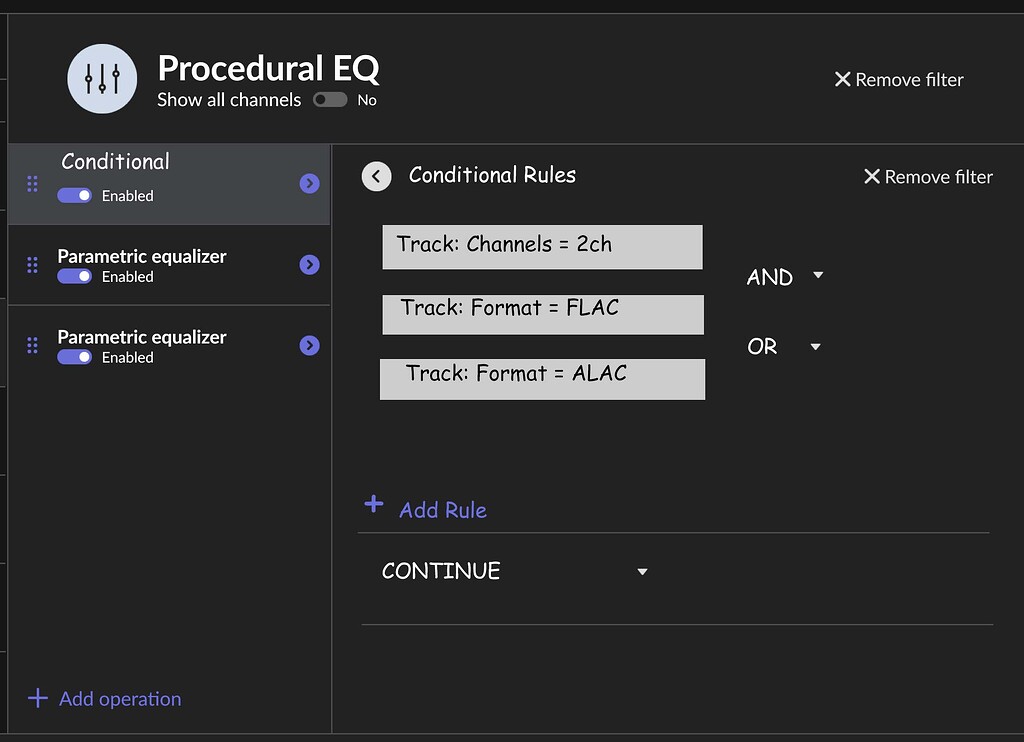Click the drag handle of the first Parametric equalizer

31,264
